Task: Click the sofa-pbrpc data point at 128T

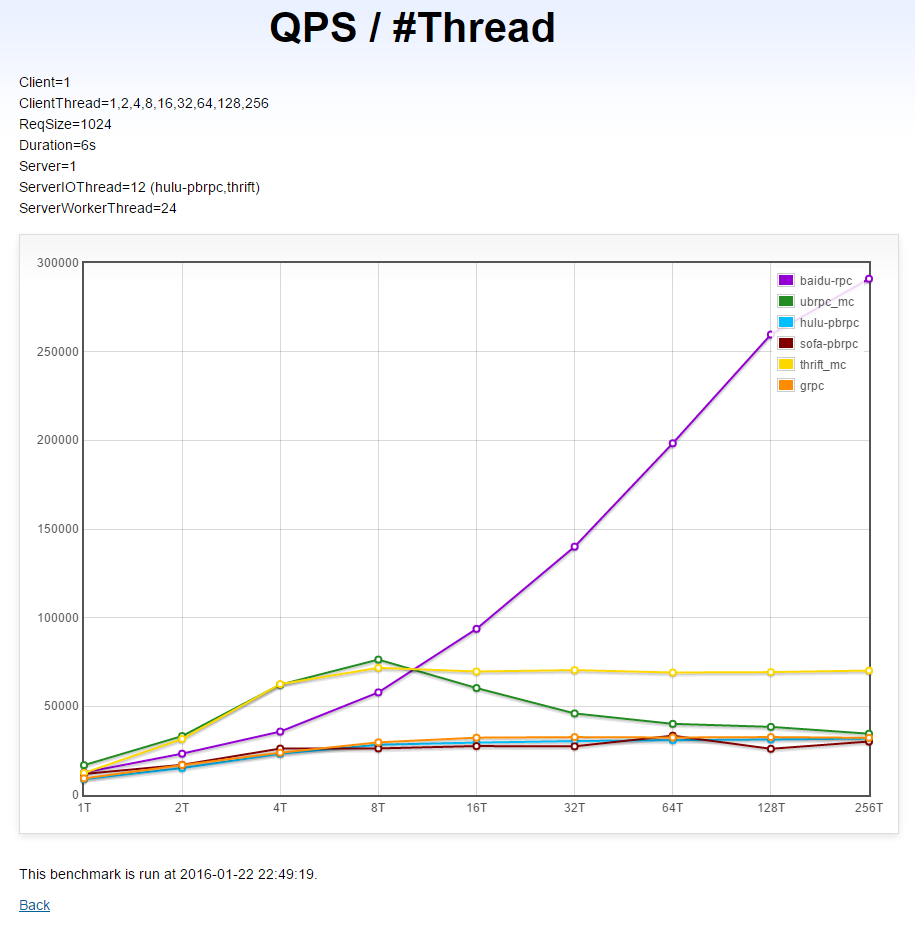Action: (771, 749)
